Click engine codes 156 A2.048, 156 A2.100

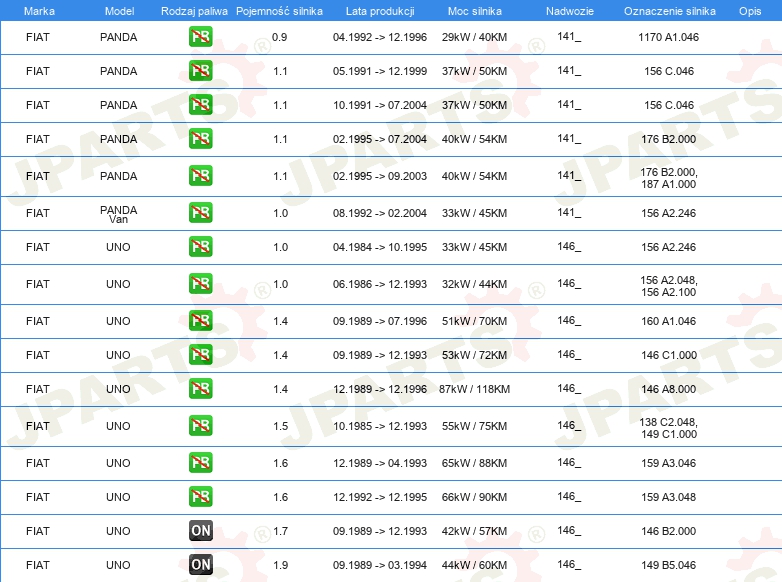point(668,286)
